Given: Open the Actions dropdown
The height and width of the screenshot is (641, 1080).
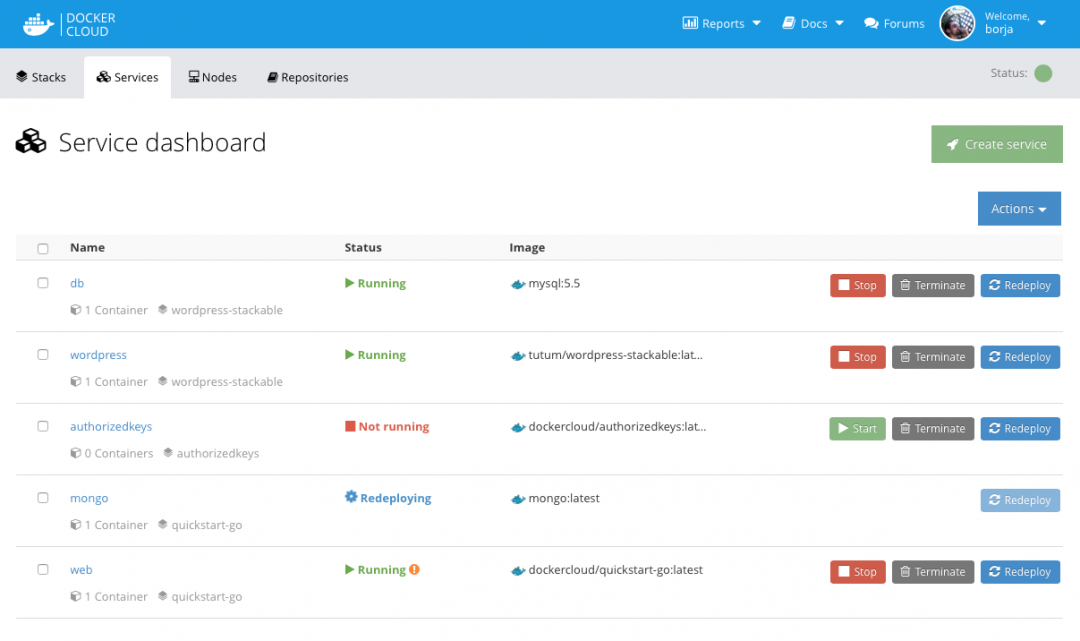Looking at the screenshot, I should pos(1019,208).
